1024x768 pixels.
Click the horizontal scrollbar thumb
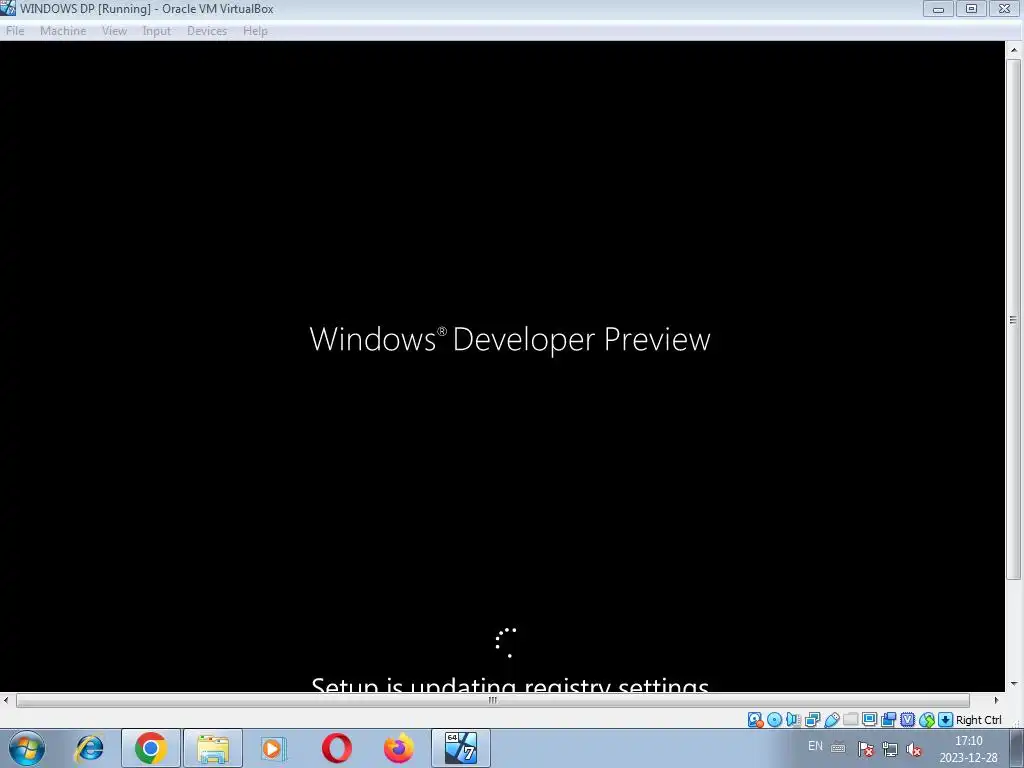[493, 700]
